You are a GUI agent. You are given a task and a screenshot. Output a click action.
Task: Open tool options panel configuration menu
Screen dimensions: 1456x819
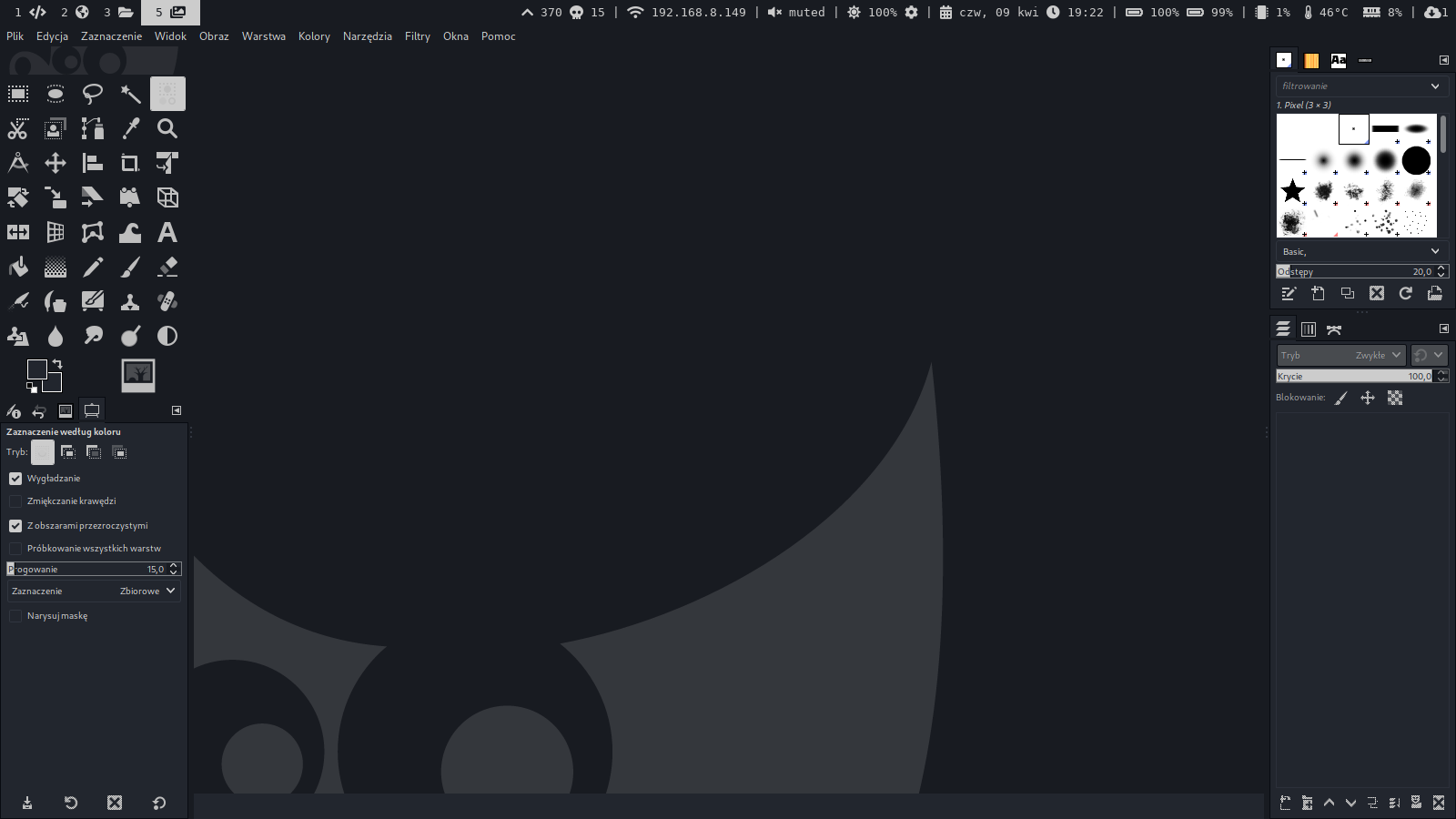point(177,410)
